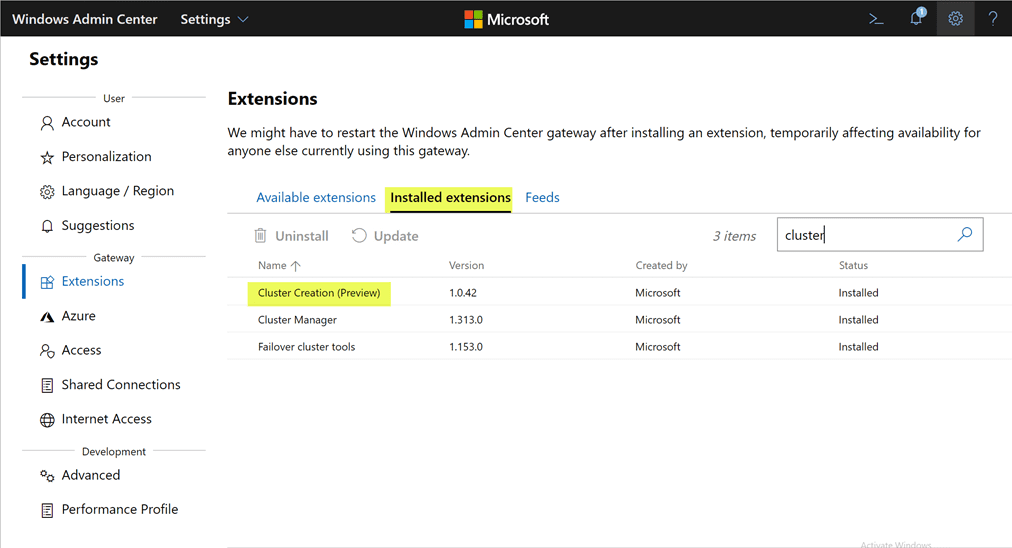Open Azure settings in sidebar
The width and height of the screenshot is (1012, 548).
pyautogui.click(x=78, y=316)
